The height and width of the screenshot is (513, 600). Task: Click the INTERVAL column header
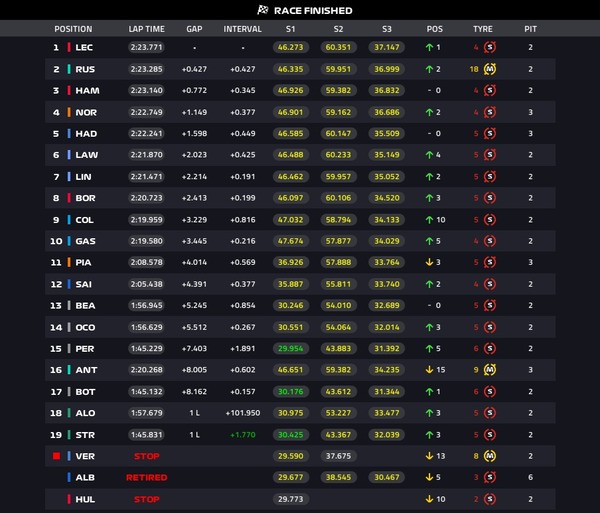pos(243,29)
